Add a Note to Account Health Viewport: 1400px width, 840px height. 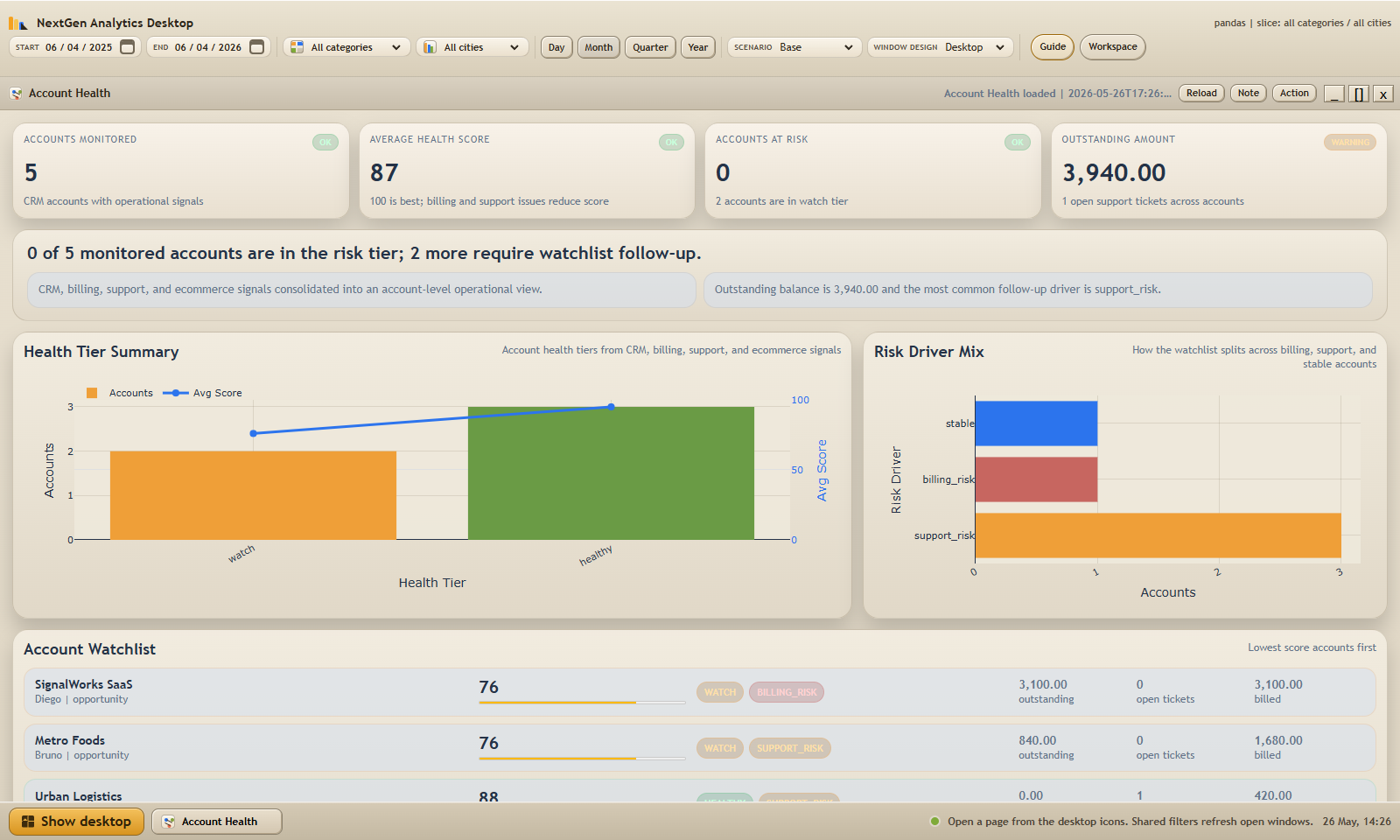1249,93
